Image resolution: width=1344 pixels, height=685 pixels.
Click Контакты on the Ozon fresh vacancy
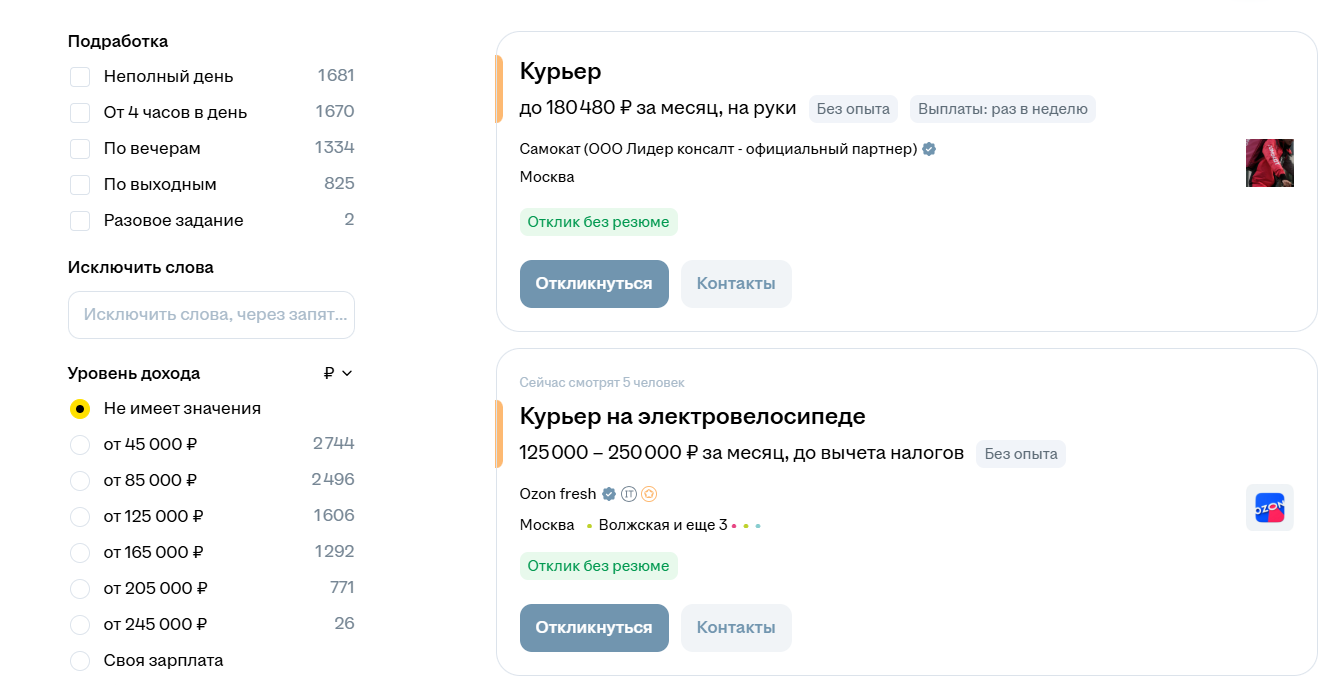[736, 627]
